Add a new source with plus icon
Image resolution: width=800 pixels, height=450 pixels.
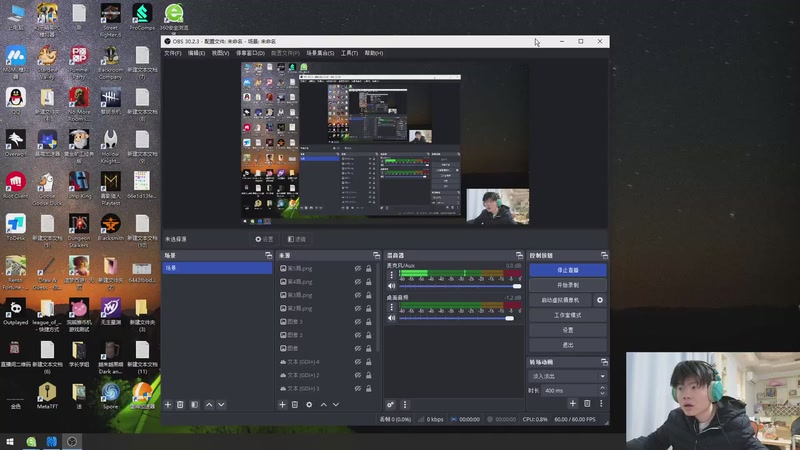pyautogui.click(x=282, y=405)
